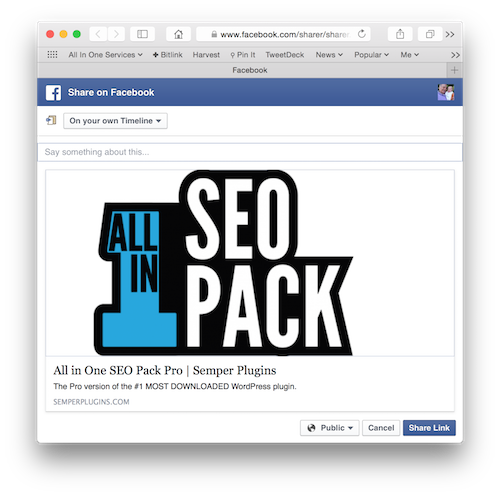Click the Share Link button
The width and height of the screenshot is (500, 496).
[x=429, y=428]
